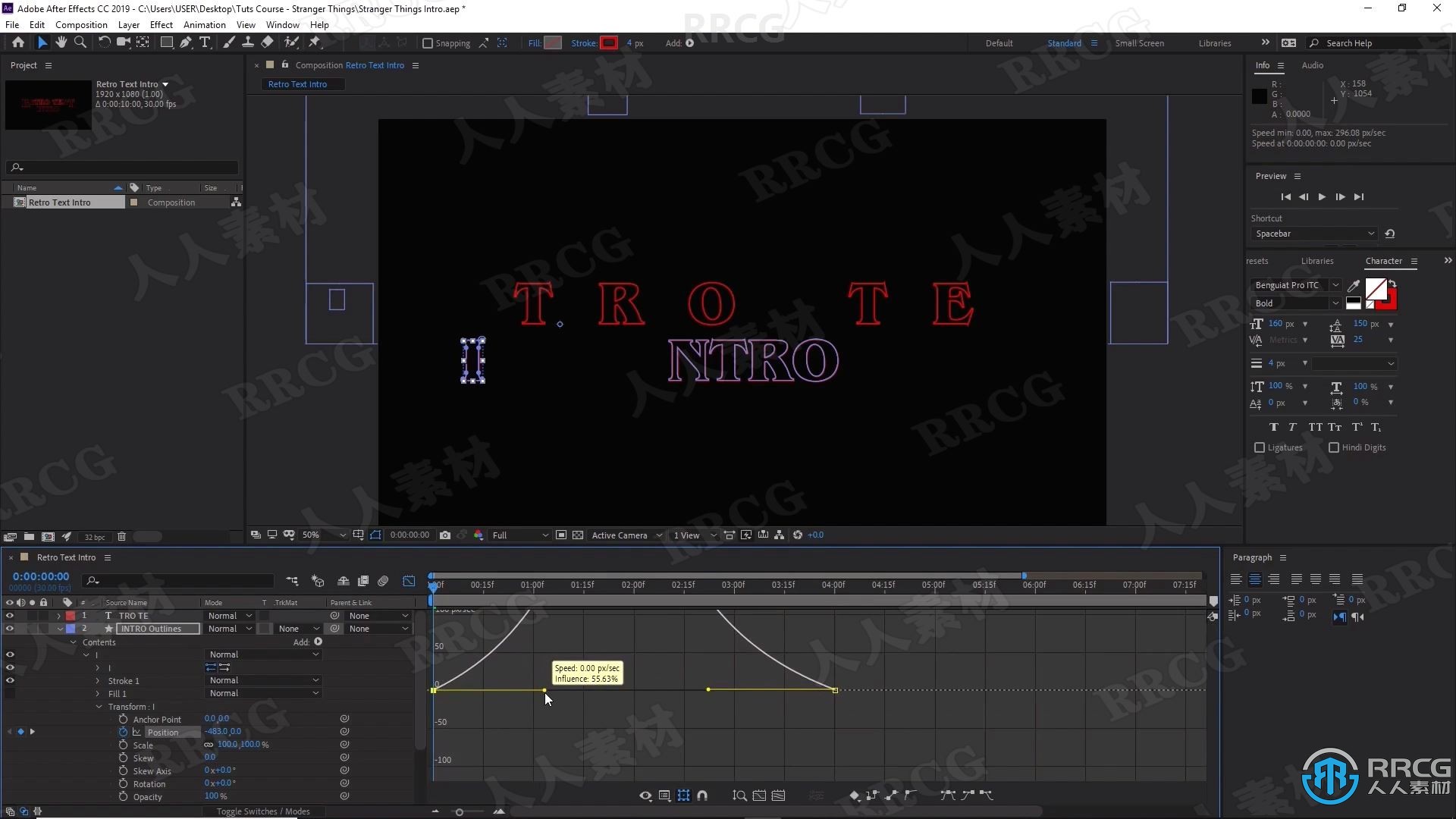Toggle Faux Bold text style
The width and height of the screenshot is (1456, 819).
(1273, 428)
